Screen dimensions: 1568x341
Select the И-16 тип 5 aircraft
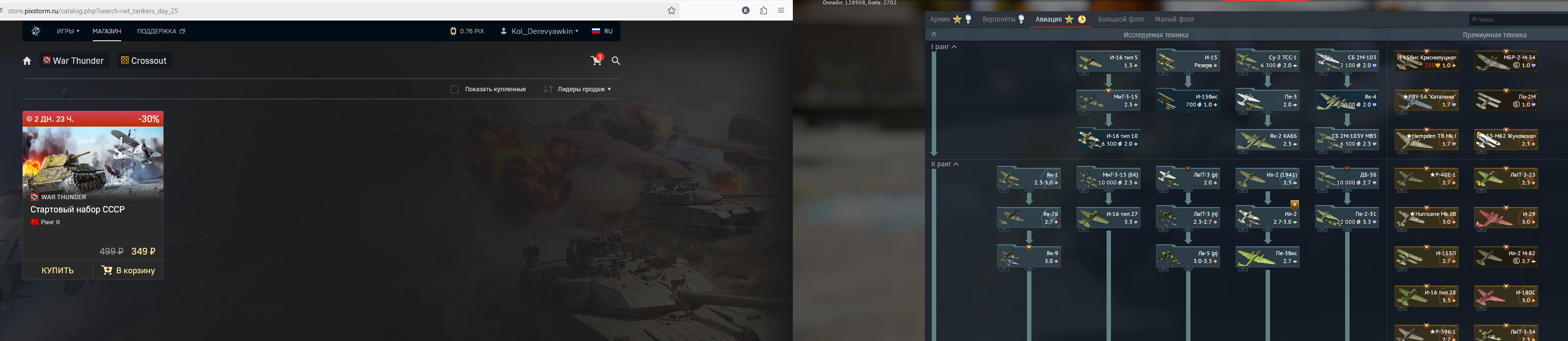point(1108,61)
